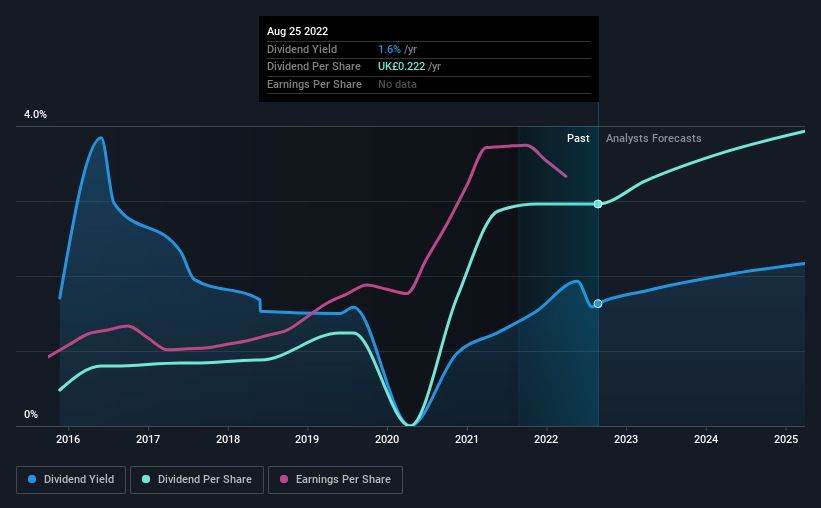
Task: Click the 2019 x-axis label
Action: pyautogui.click(x=307, y=439)
